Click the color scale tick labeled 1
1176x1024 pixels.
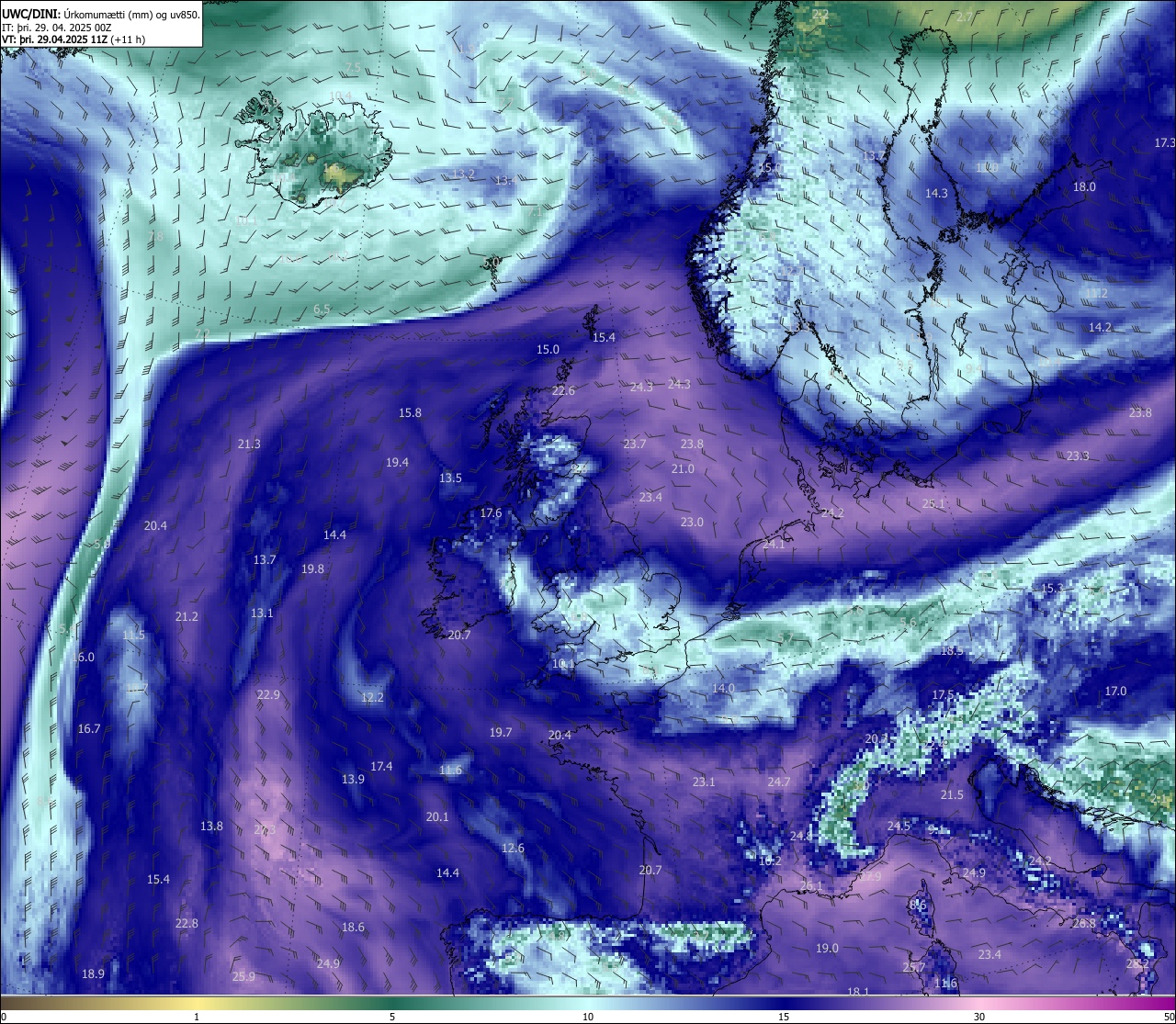[197, 1017]
